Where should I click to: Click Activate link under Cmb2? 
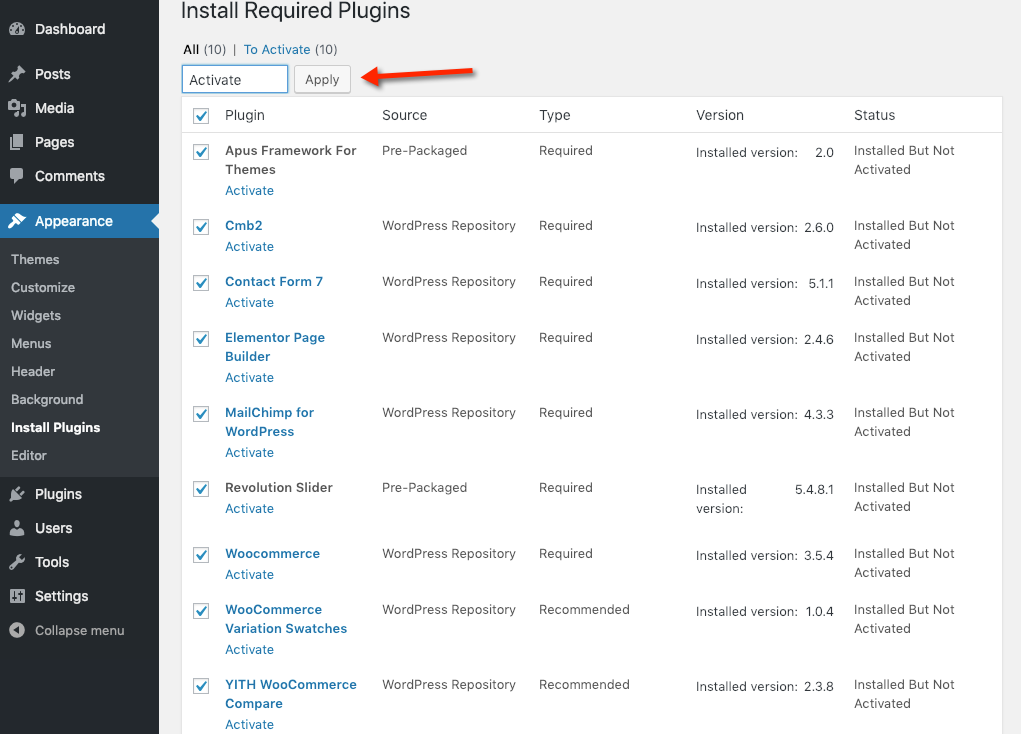[x=249, y=247]
